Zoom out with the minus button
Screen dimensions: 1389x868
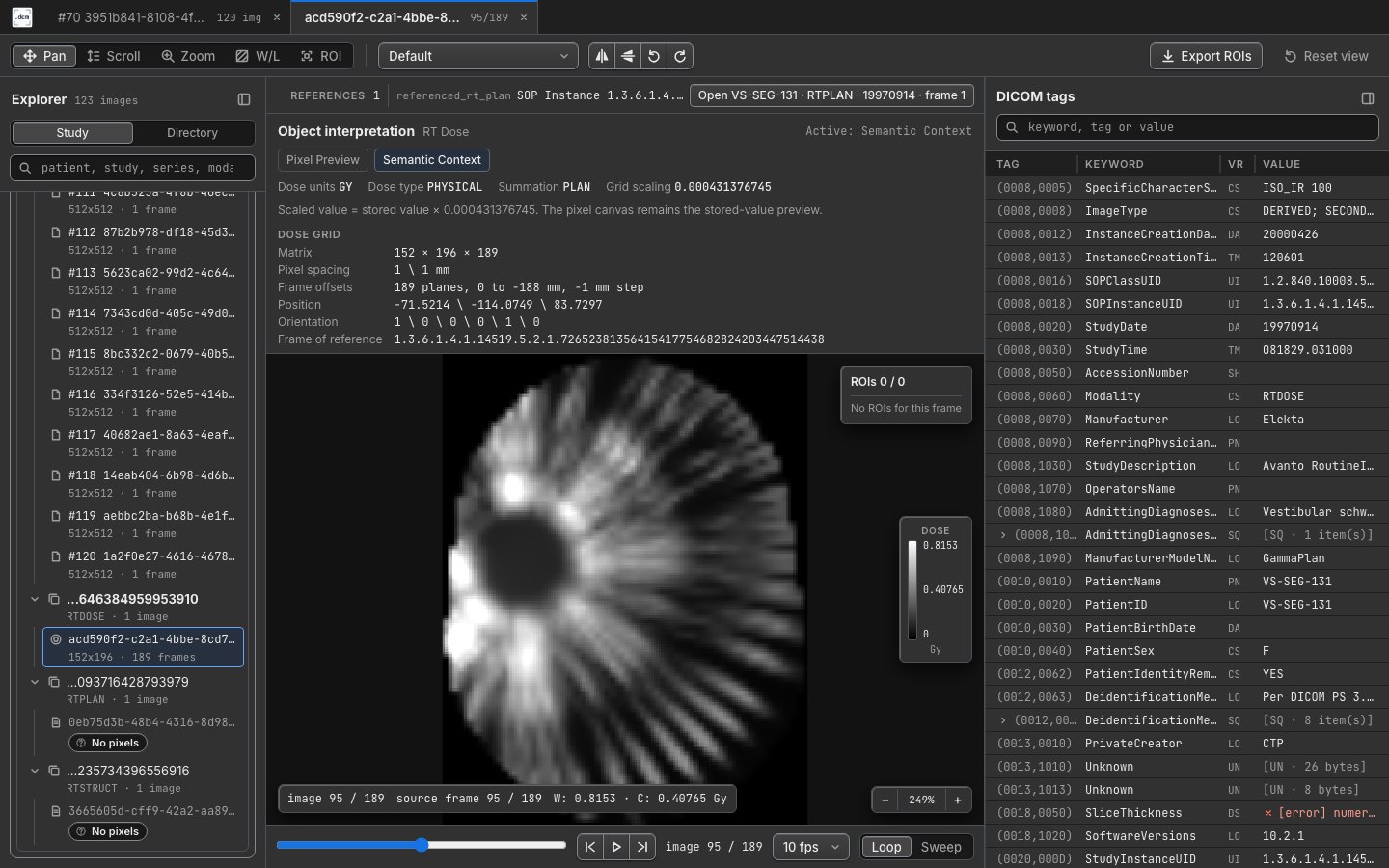click(x=885, y=800)
